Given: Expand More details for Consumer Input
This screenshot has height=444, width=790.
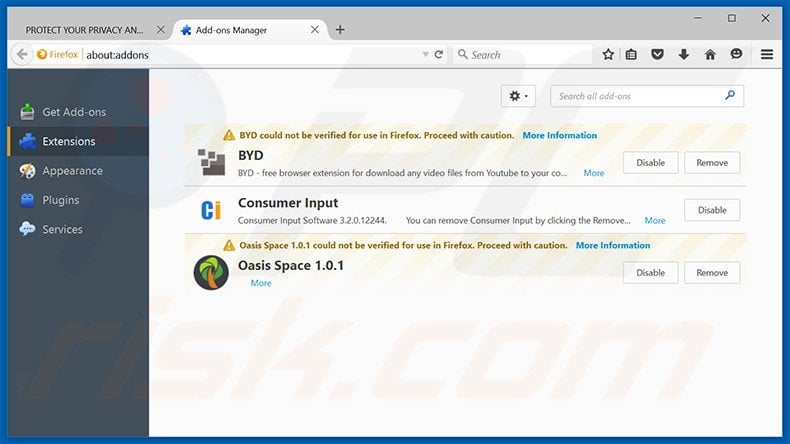Looking at the screenshot, I should coord(654,220).
